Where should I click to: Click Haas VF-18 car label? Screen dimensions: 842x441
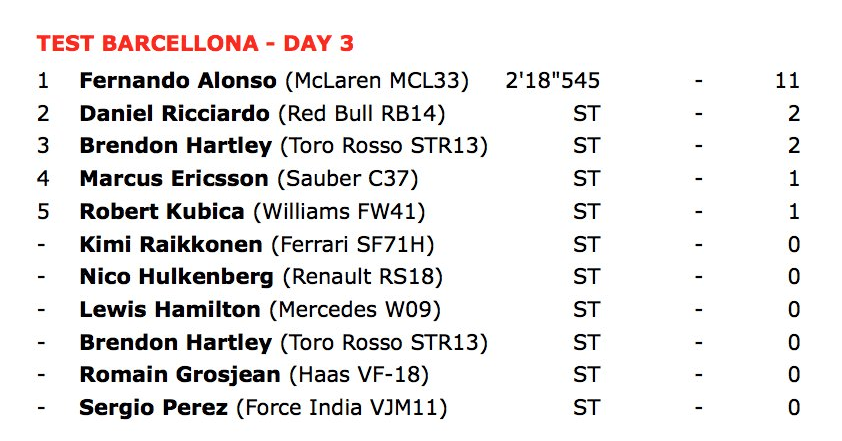[x=359, y=375]
